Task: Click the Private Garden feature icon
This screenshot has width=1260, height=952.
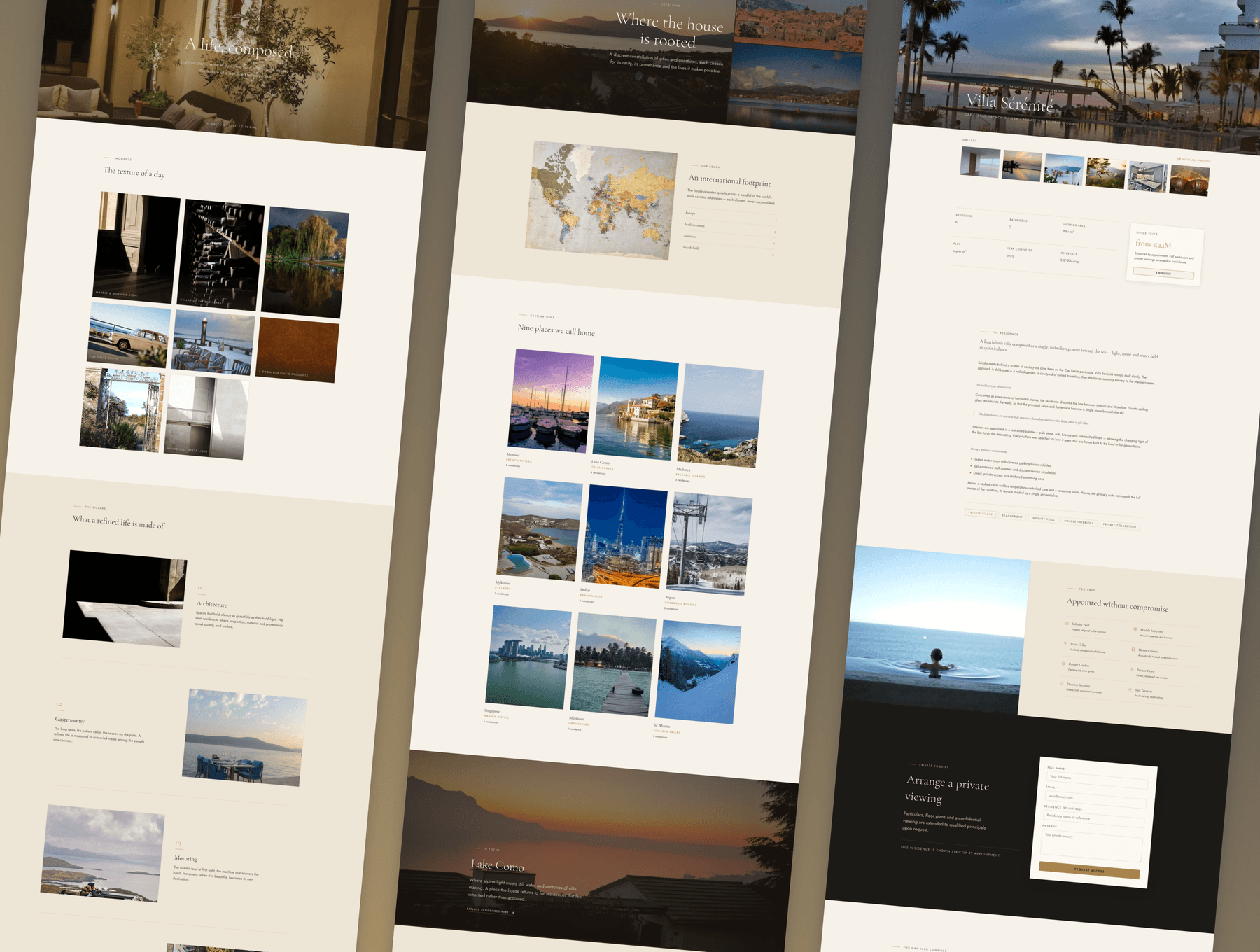Action: (x=1063, y=664)
